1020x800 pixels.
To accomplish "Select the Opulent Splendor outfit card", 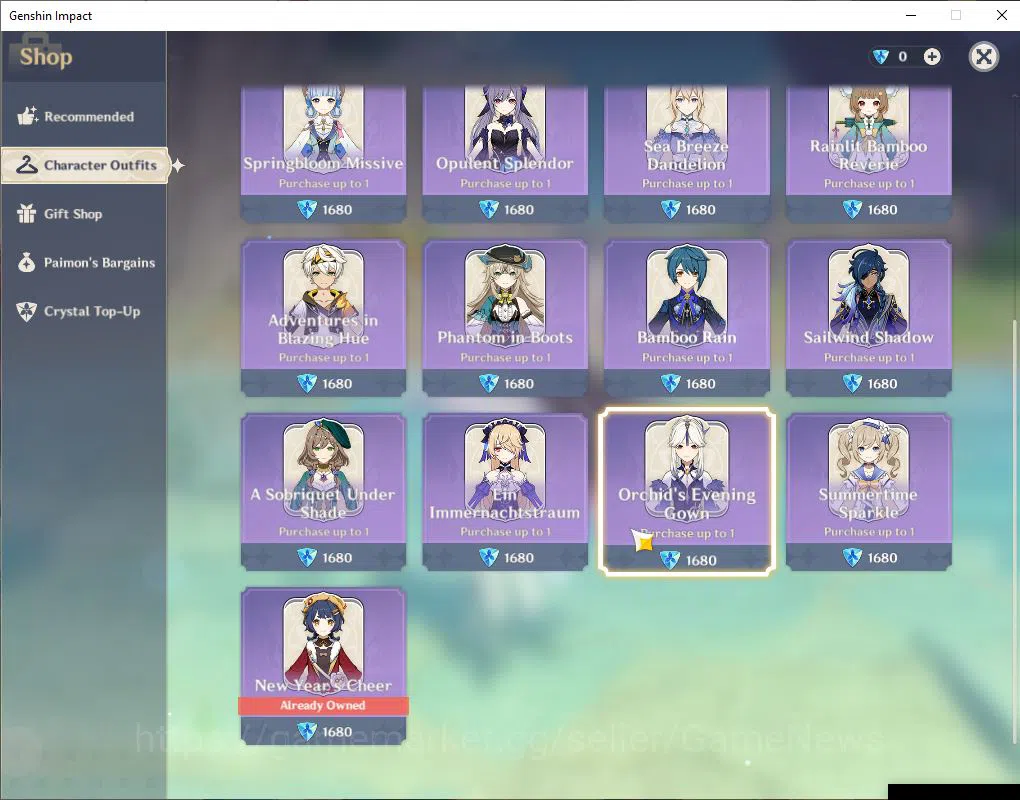I will point(505,153).
